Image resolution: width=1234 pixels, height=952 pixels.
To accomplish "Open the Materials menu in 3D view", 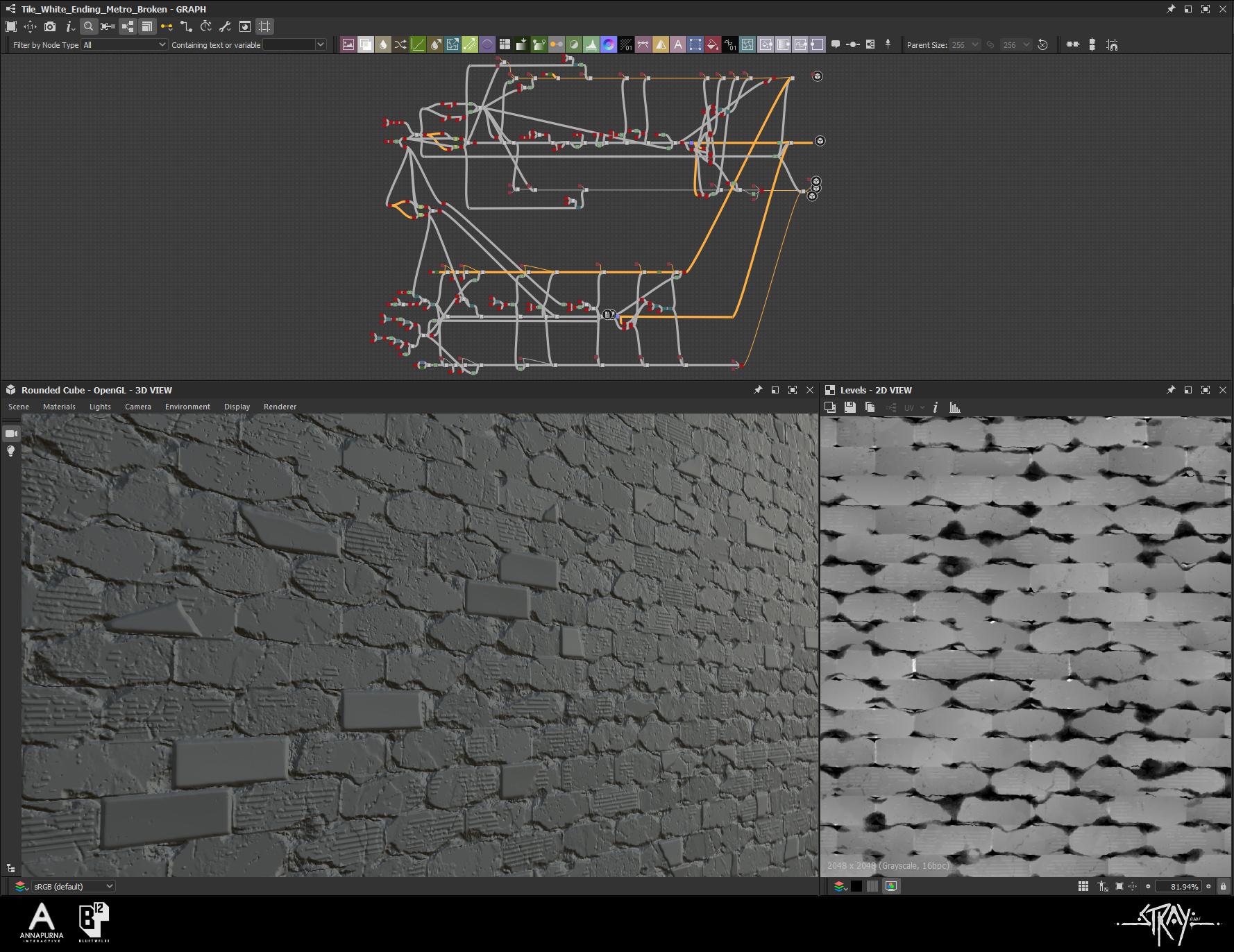I will click(59, 407).
